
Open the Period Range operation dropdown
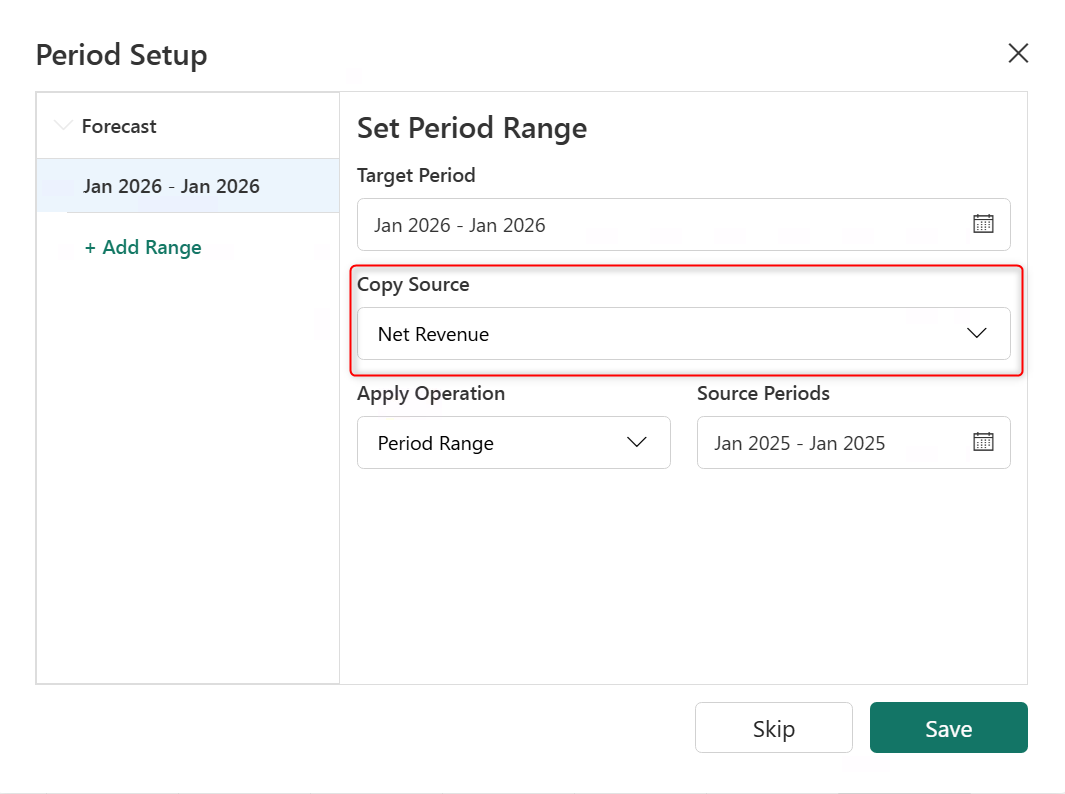[490, 443]
